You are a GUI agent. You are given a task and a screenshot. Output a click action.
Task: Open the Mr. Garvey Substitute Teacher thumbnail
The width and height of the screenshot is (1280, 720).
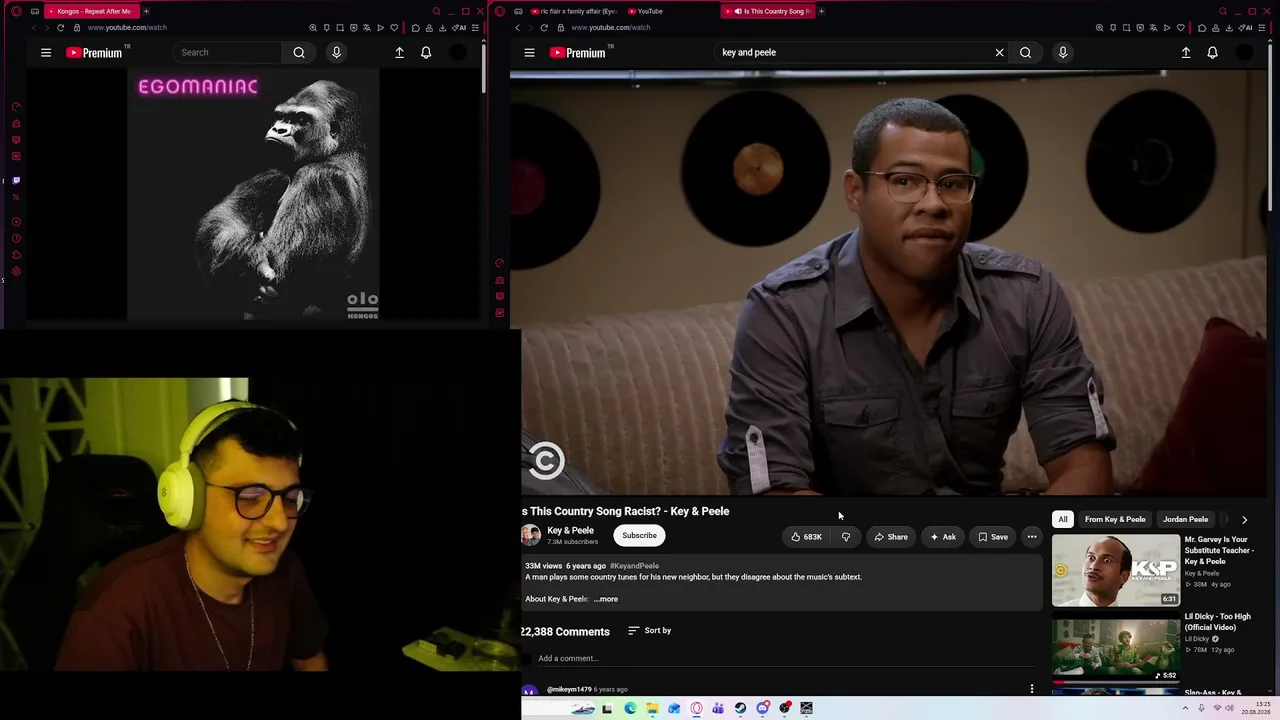[x=1115, y=570]
